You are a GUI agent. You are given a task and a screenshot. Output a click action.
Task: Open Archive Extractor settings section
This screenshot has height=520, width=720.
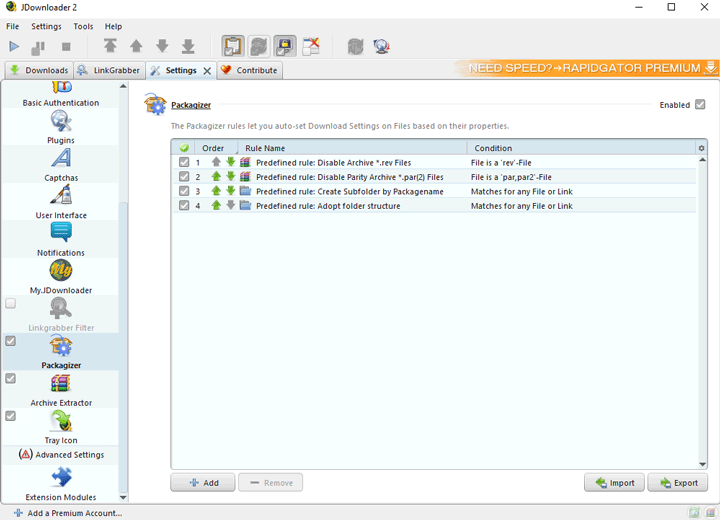click(61, 390)
